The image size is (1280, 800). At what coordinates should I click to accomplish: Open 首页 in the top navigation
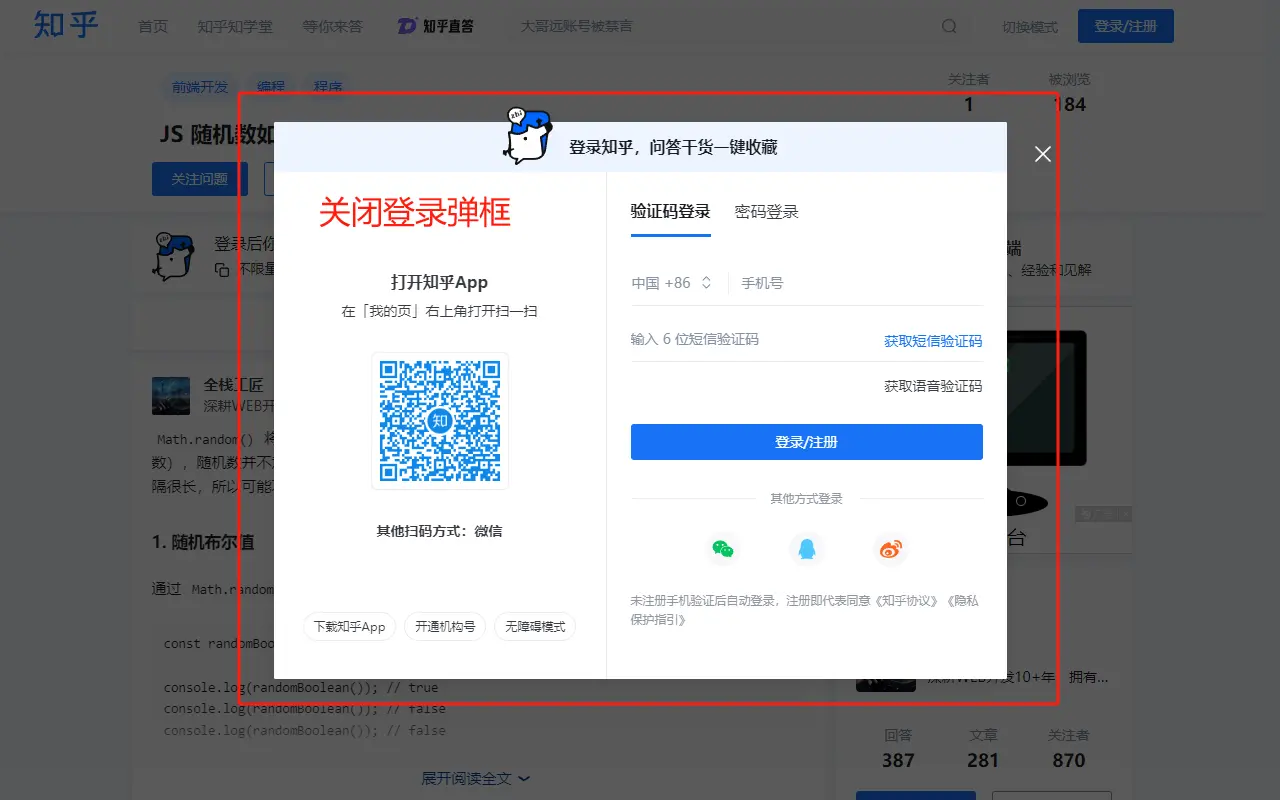pyautogui.click(x=153, y=26)
